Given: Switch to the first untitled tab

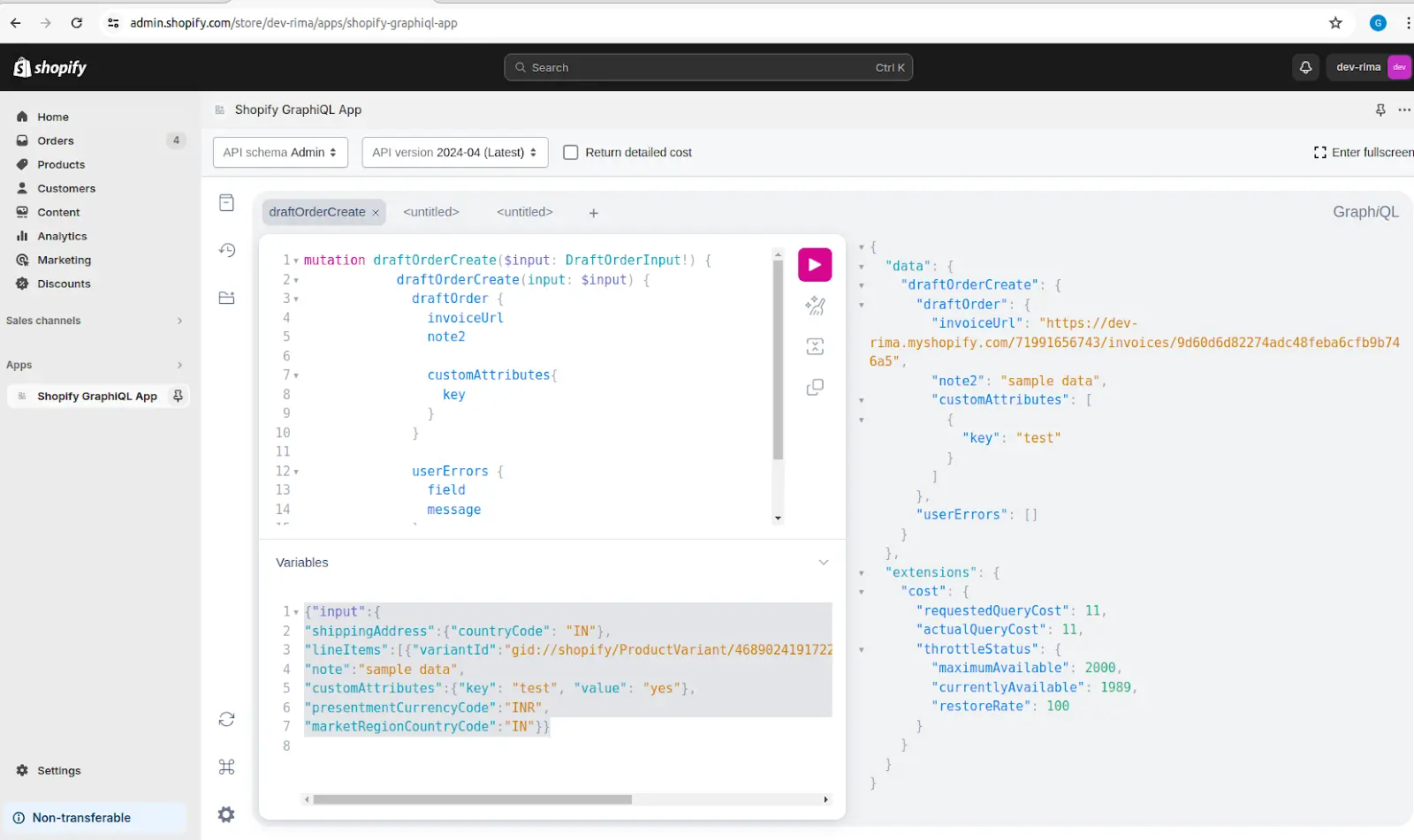Looking at the screenshot, I should [x=430, y=212].
